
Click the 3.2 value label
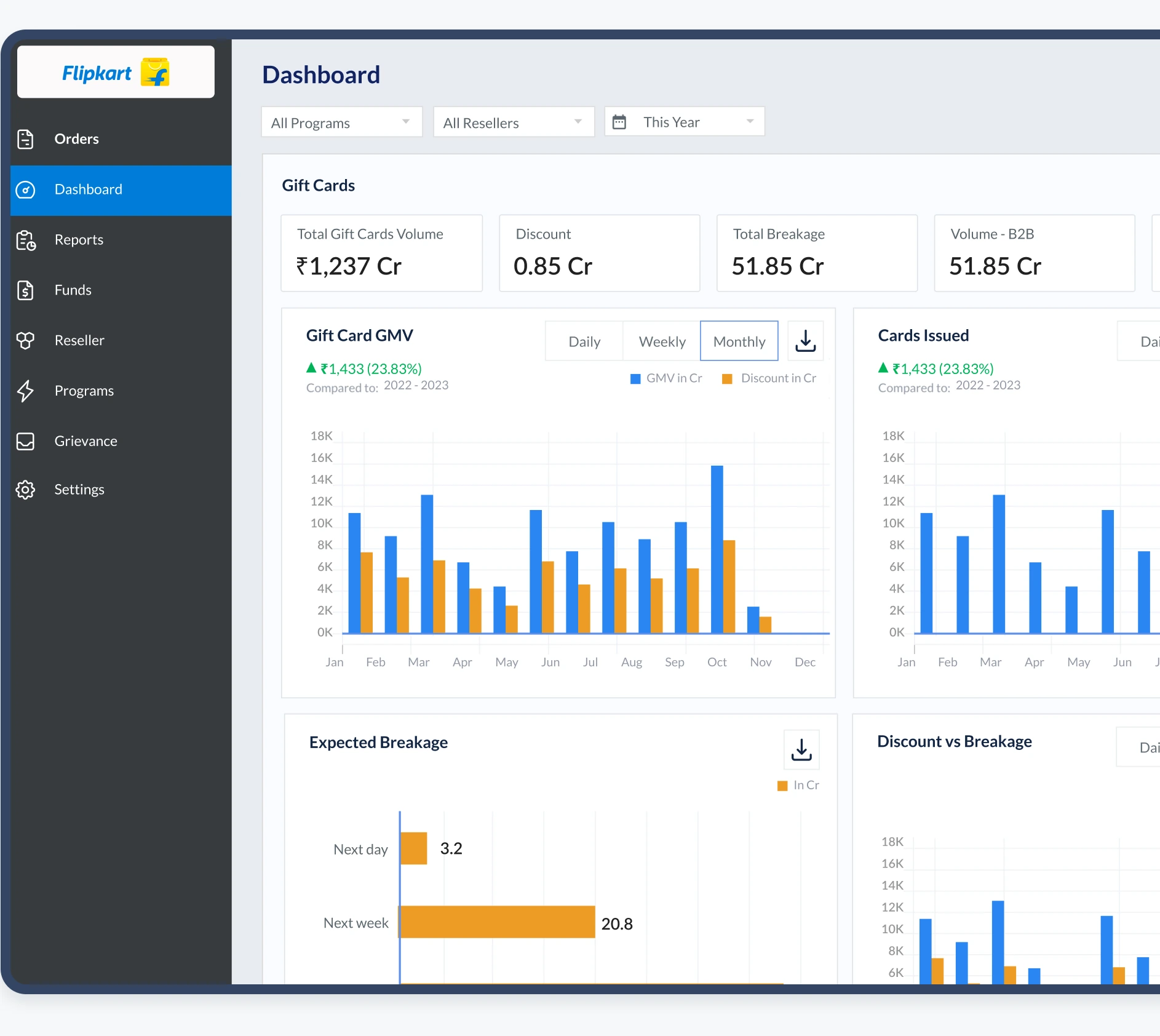pos(451,848)
